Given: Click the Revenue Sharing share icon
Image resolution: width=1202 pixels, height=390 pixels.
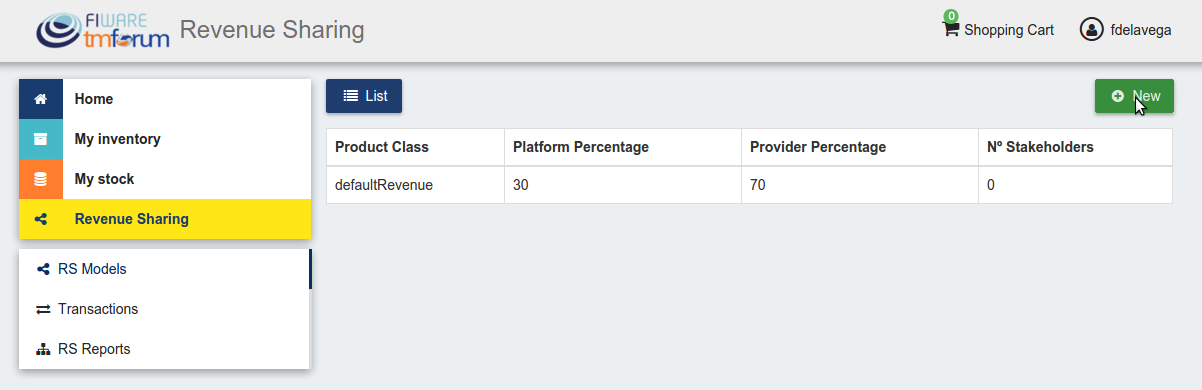Looking at the screenshot, I should [x=41, y=219].
